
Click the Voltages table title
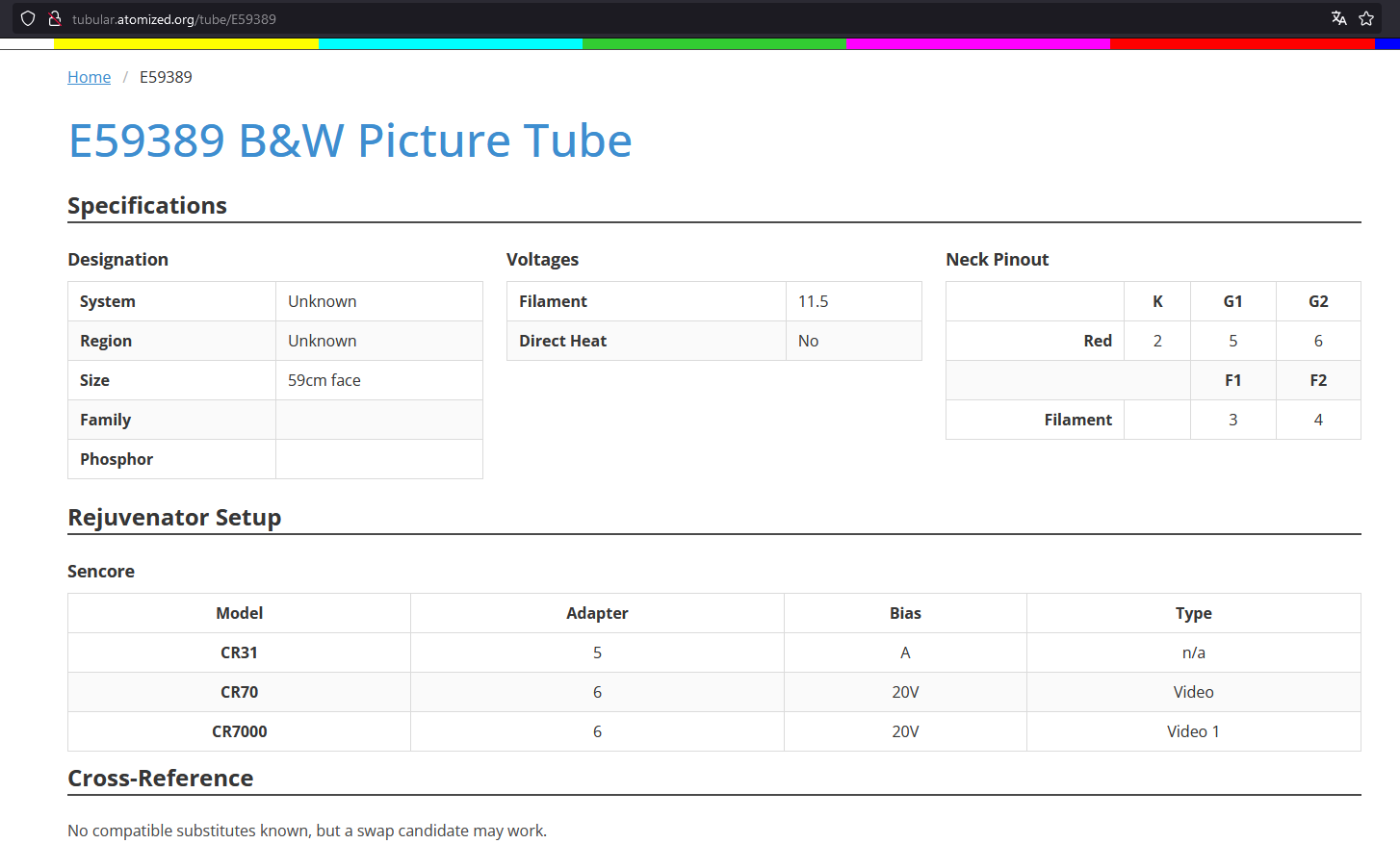pos(543,260)
